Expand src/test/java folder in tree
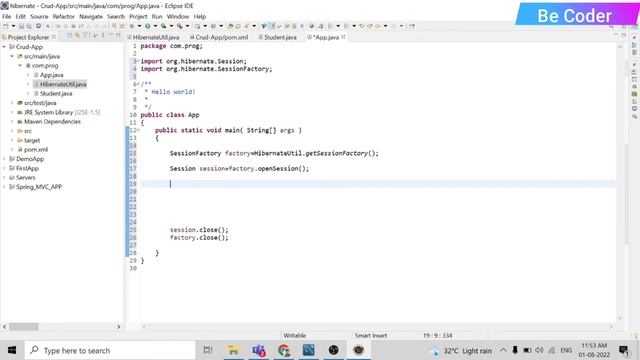This screenshot has width=640, height=360. [12, 103]
